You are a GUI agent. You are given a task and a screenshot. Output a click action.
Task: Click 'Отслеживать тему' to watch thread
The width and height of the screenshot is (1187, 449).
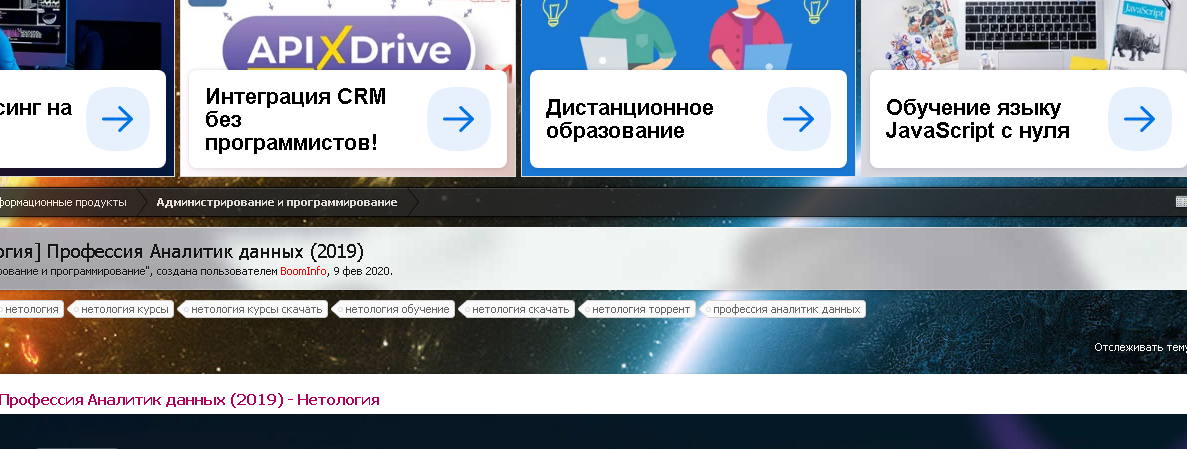1139,348
